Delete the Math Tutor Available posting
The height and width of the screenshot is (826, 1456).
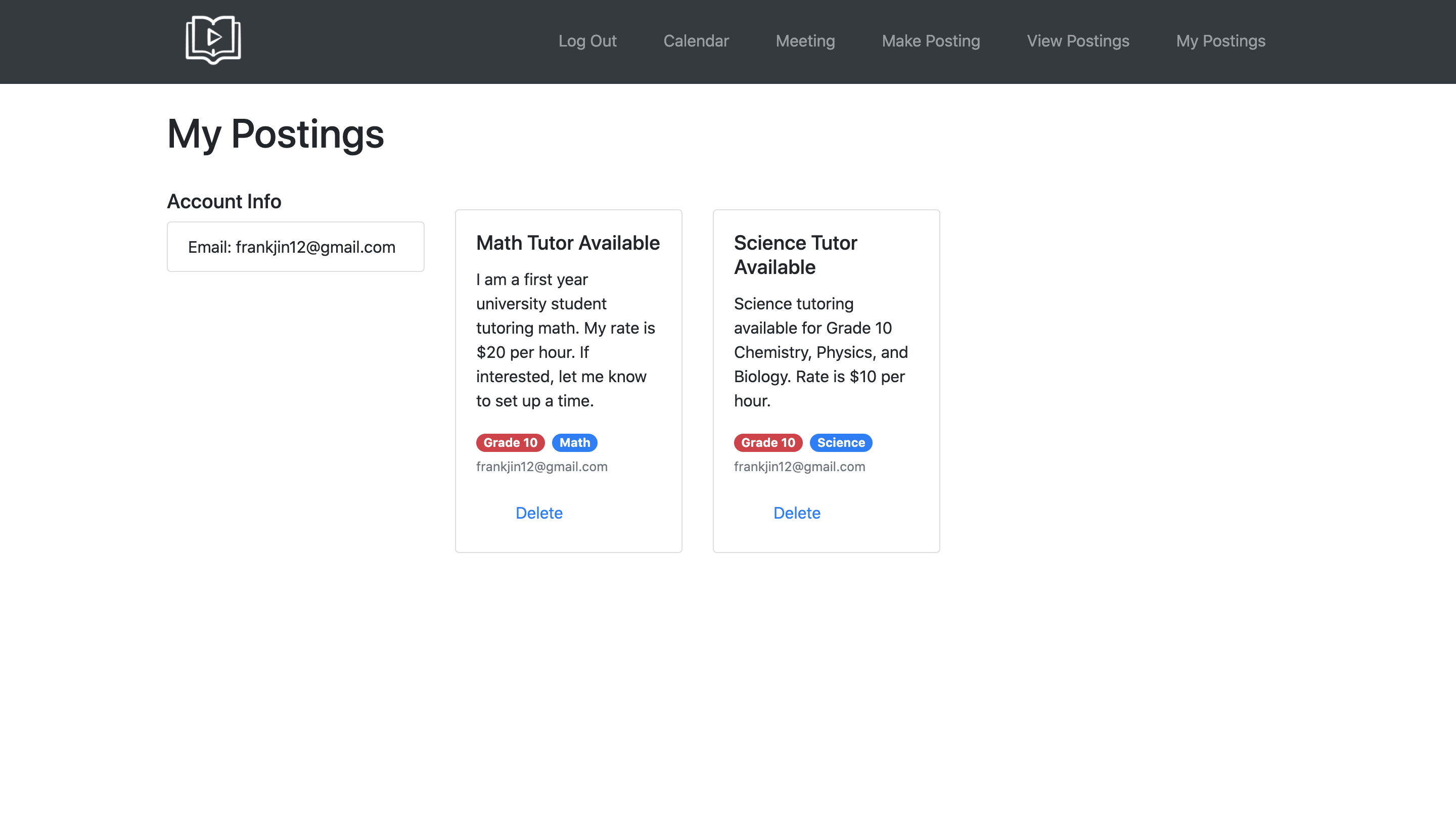tap(538, 513)
